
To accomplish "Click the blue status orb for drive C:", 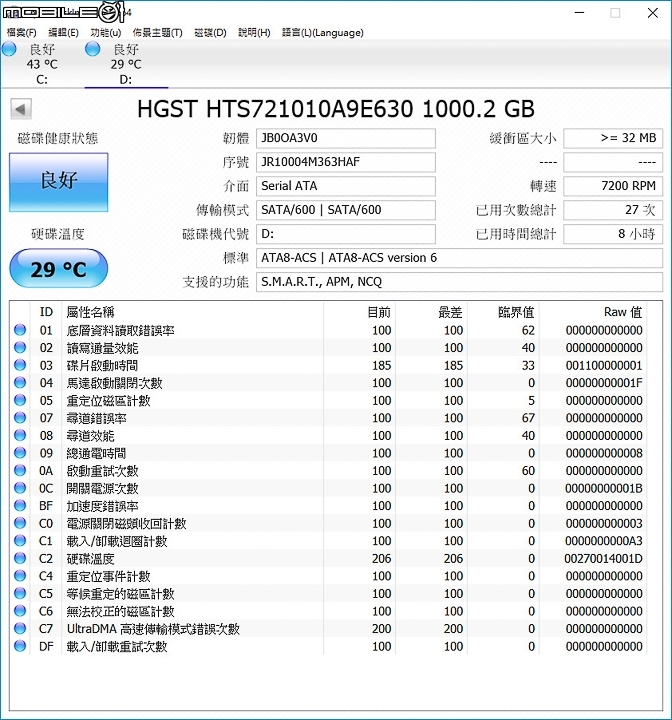I will pos(10,49).
